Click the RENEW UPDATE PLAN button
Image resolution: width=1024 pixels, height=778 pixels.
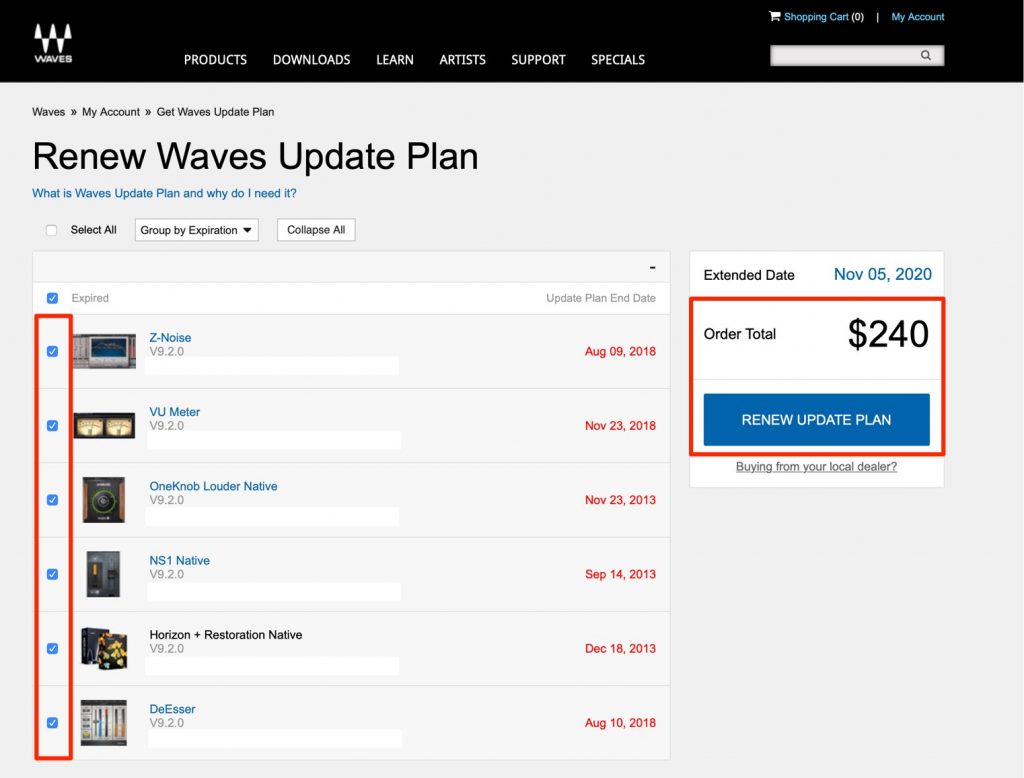[x=817, y=419]
